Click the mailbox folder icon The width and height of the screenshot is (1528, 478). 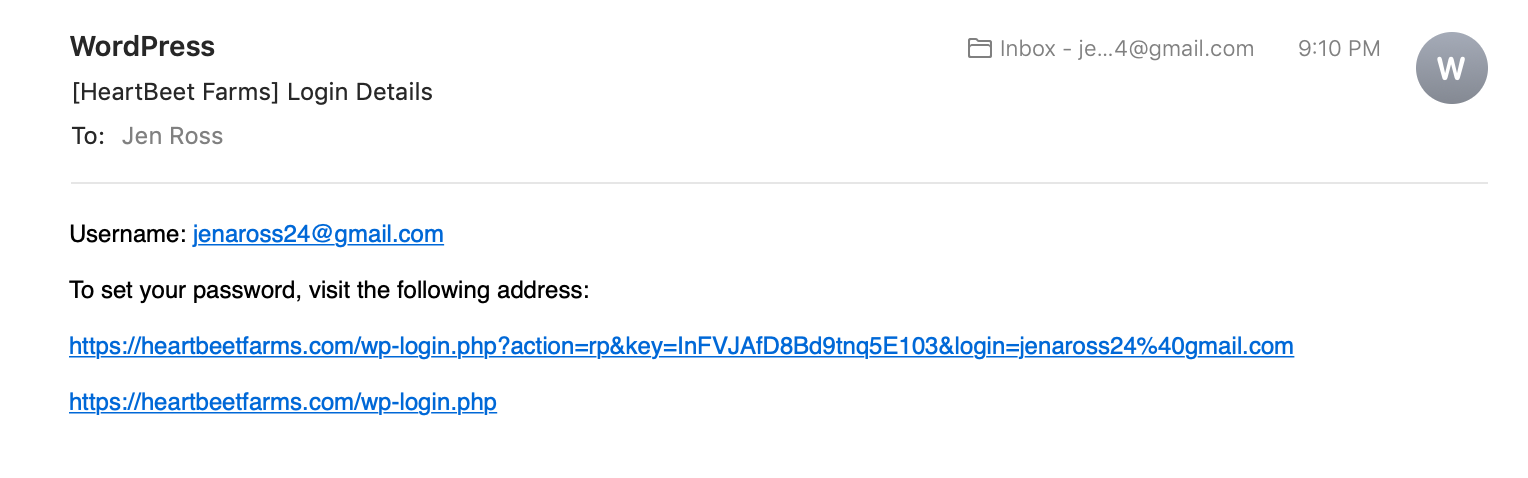click(979, 48)
